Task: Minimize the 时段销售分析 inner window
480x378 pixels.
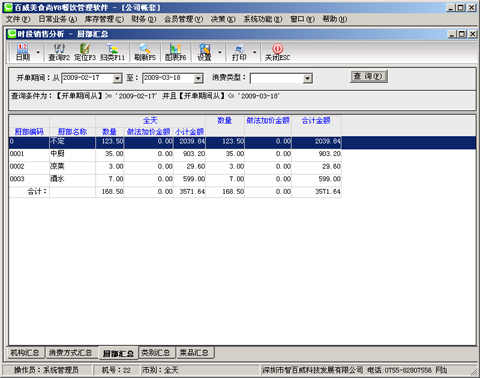Action: click(452, 34)
